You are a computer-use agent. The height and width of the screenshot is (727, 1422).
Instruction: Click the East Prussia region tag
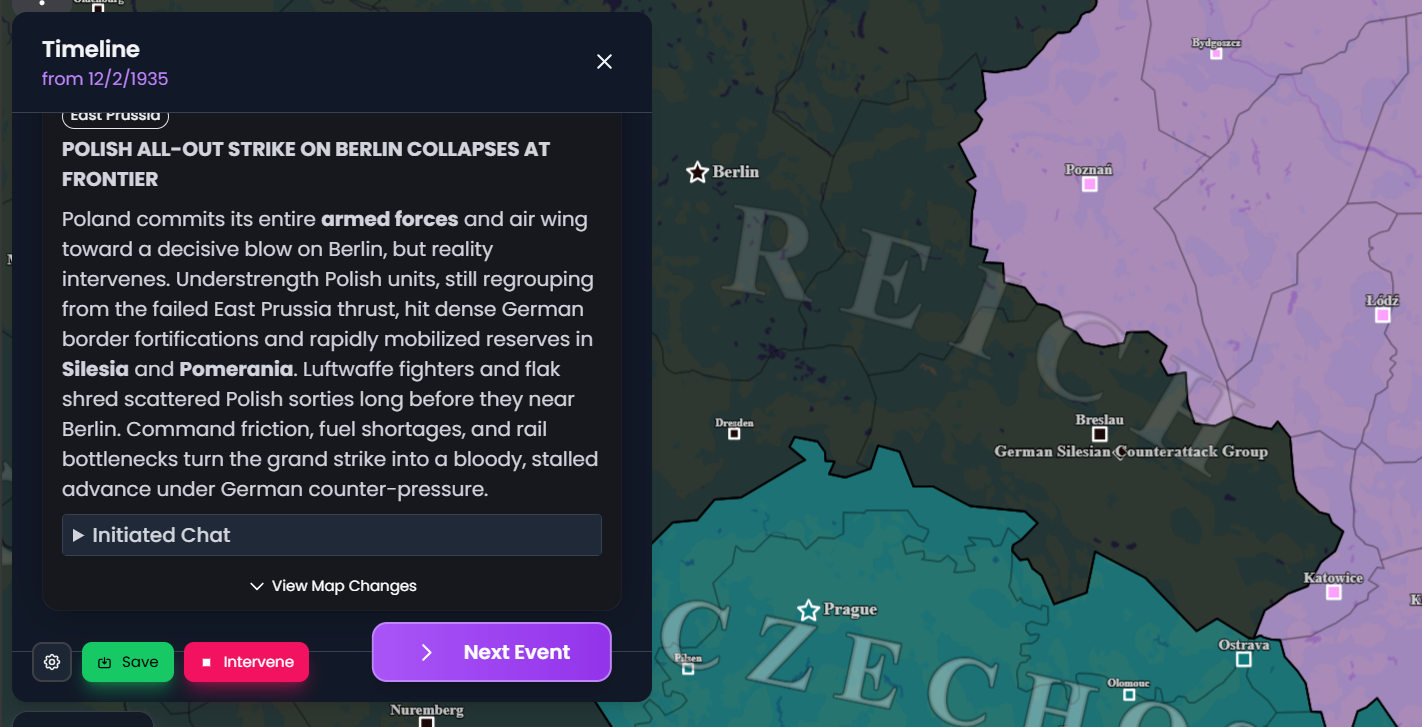[115, 116]
